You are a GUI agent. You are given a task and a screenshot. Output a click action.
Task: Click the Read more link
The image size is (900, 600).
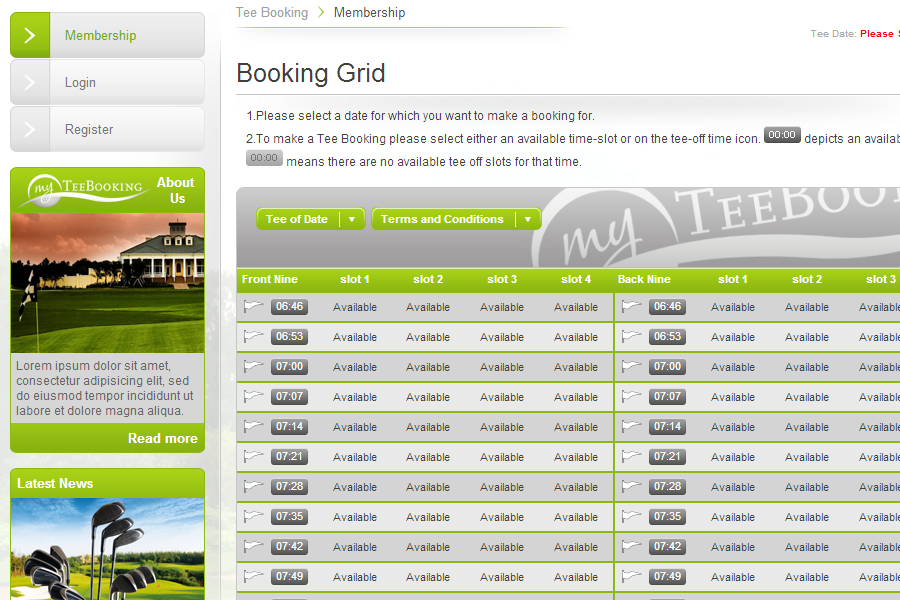coord(162,438)
